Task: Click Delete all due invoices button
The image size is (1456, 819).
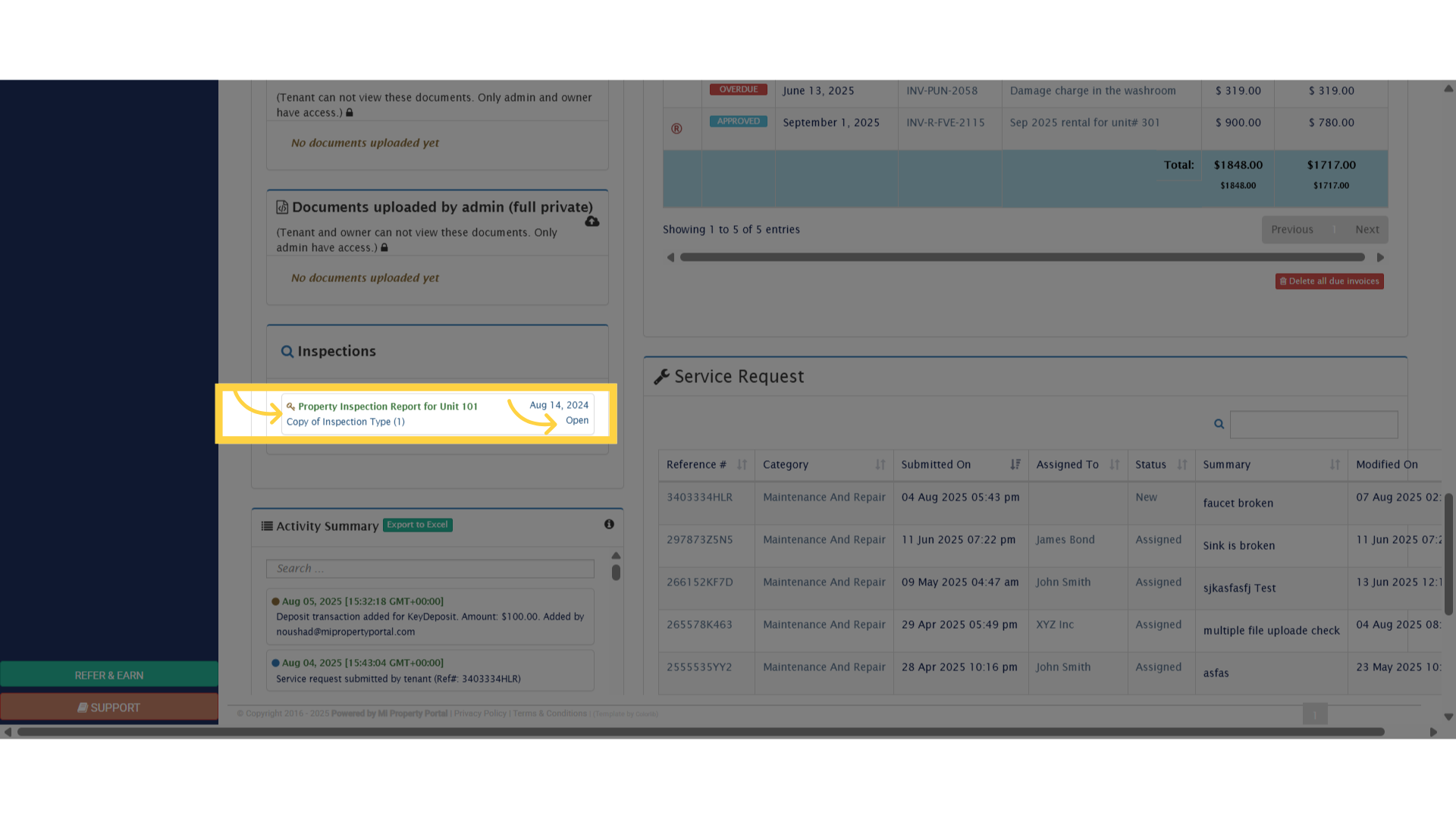Action: [1329, 281]
